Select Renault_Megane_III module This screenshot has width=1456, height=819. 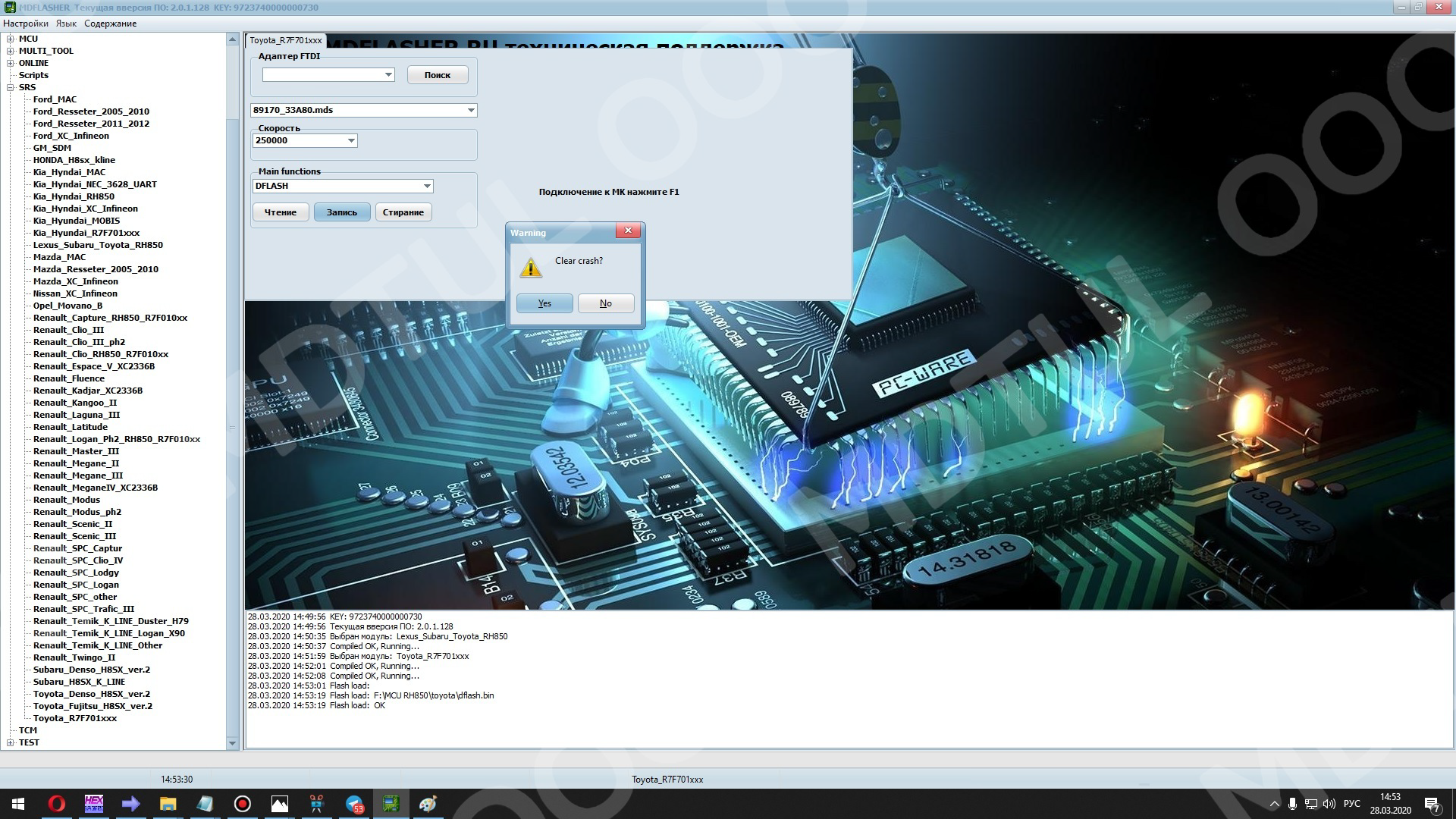coord(78,475)
